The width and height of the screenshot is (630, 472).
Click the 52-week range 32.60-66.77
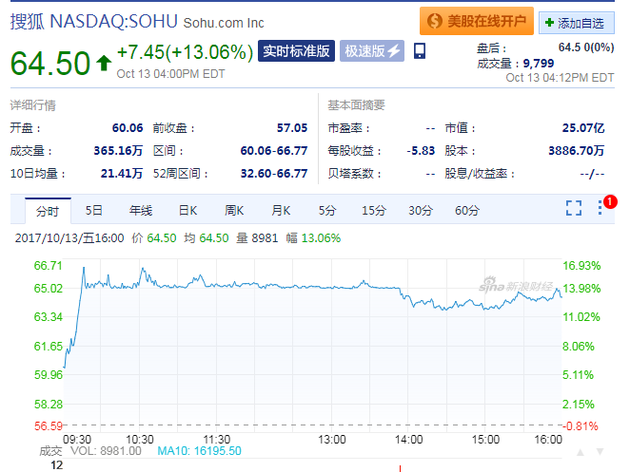click(274, 173)
